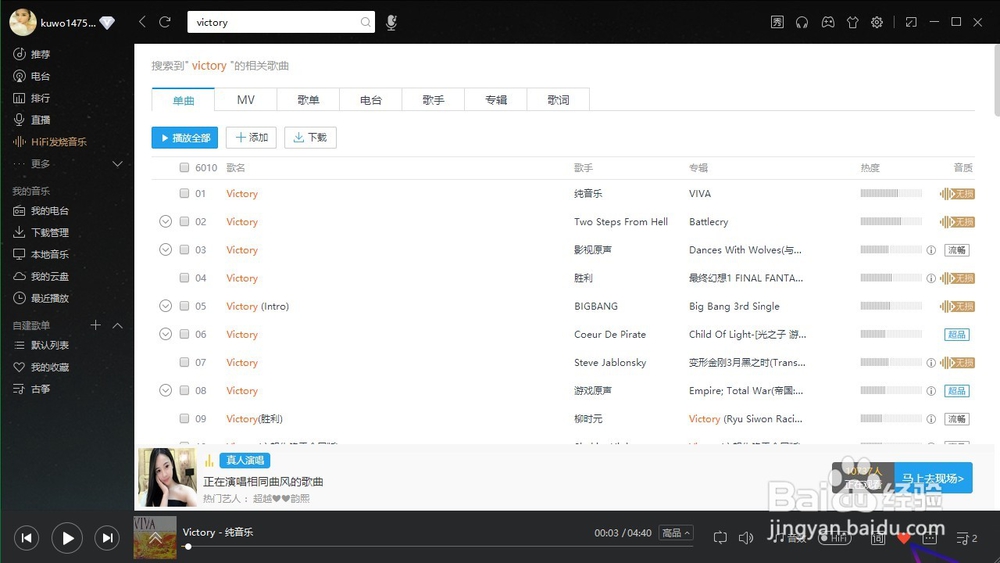Tick checkbox for song 07 Victory
This screenshot has width=1000, height=563.
pos(184,362)
